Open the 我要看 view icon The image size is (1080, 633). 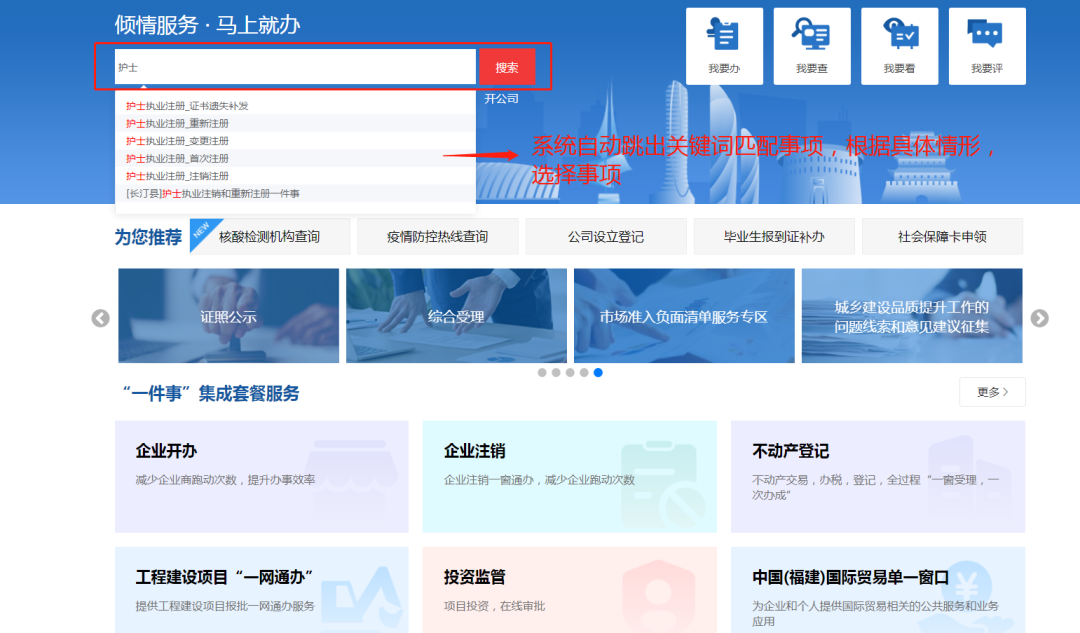899,46
